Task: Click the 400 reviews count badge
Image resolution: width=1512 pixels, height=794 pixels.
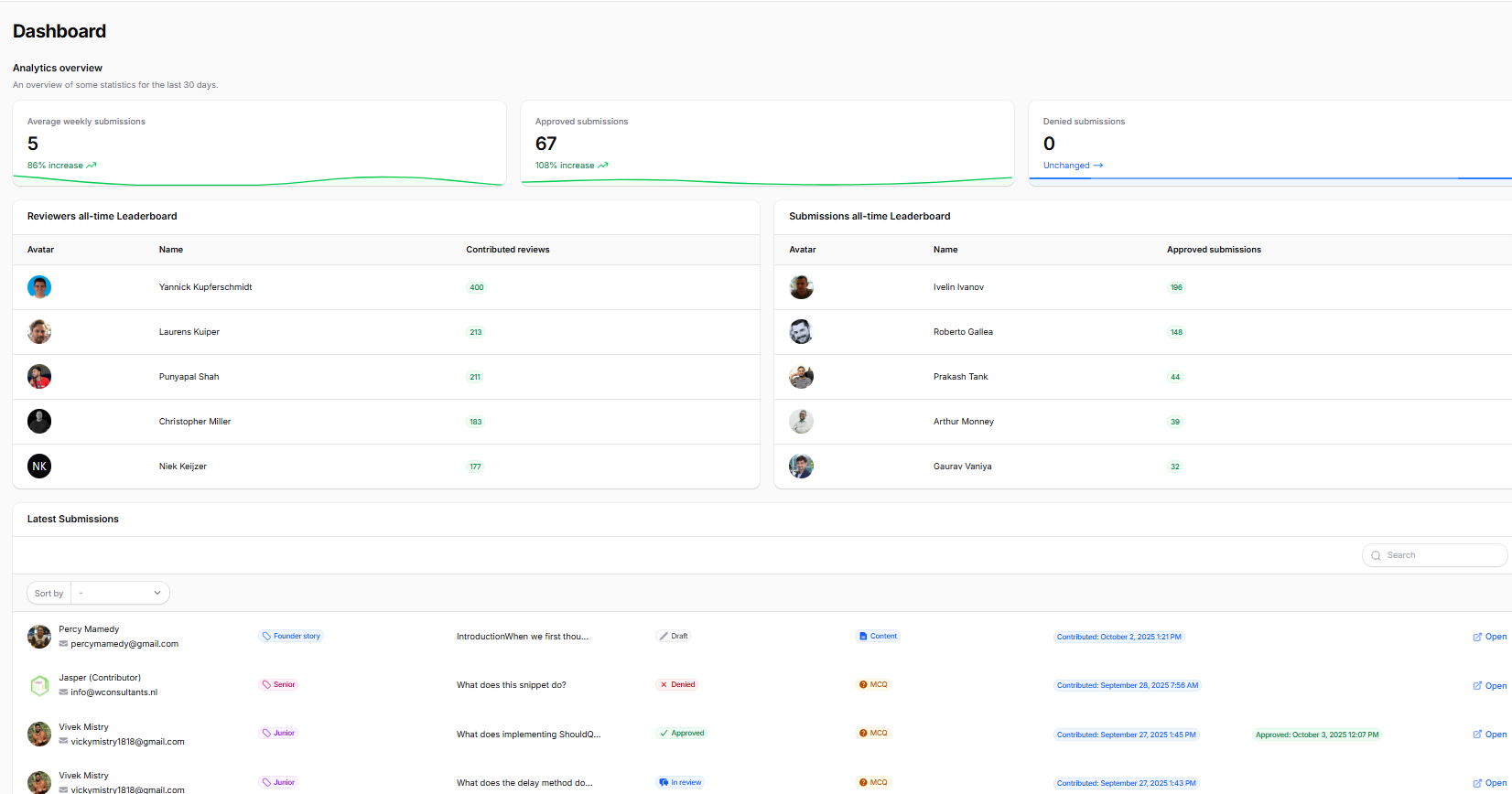Action: click(x=477, y=287)
